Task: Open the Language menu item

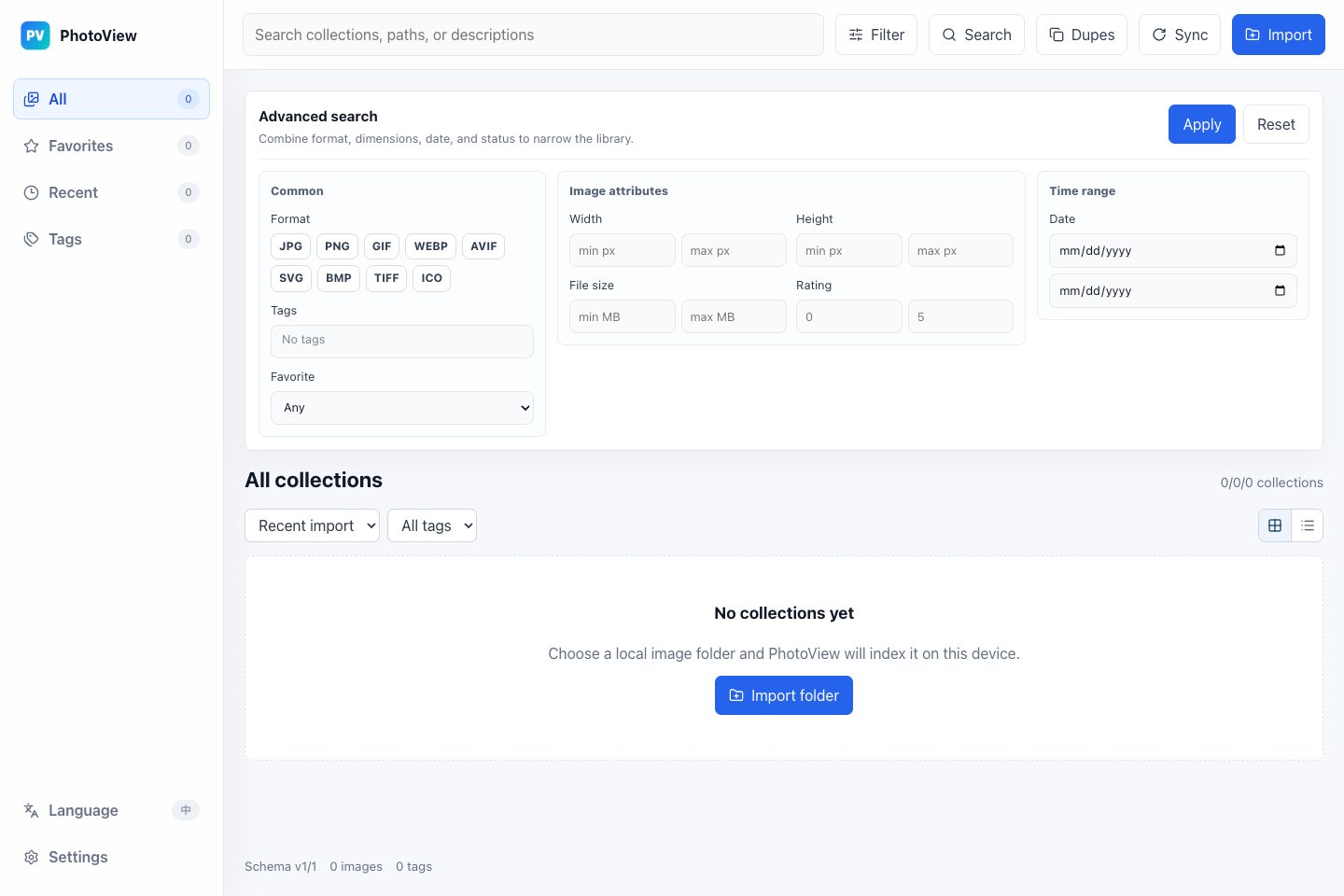Action: coord(111,810)
